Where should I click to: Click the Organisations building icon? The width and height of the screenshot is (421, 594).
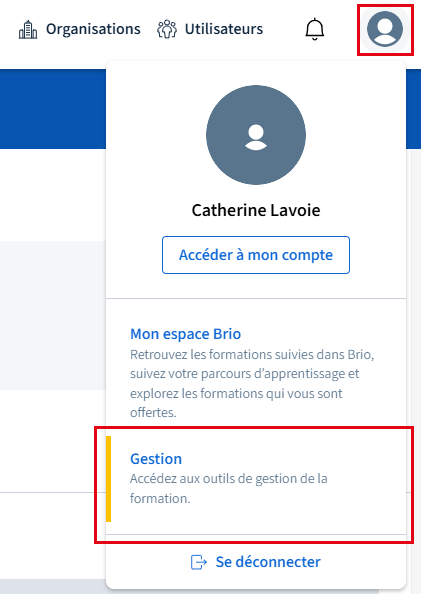tap(28, 30)
